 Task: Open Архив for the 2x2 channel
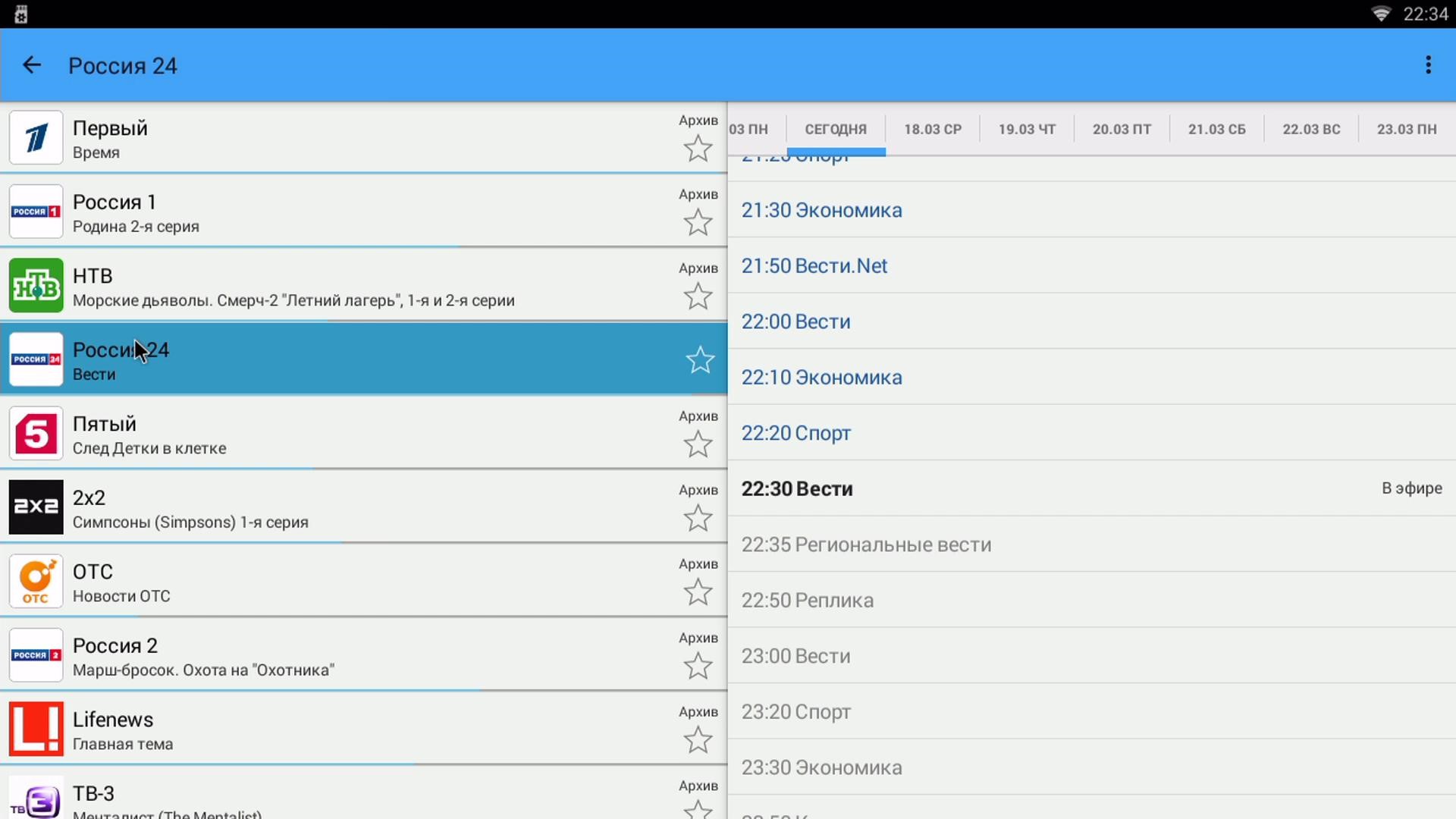click(698, 491)
